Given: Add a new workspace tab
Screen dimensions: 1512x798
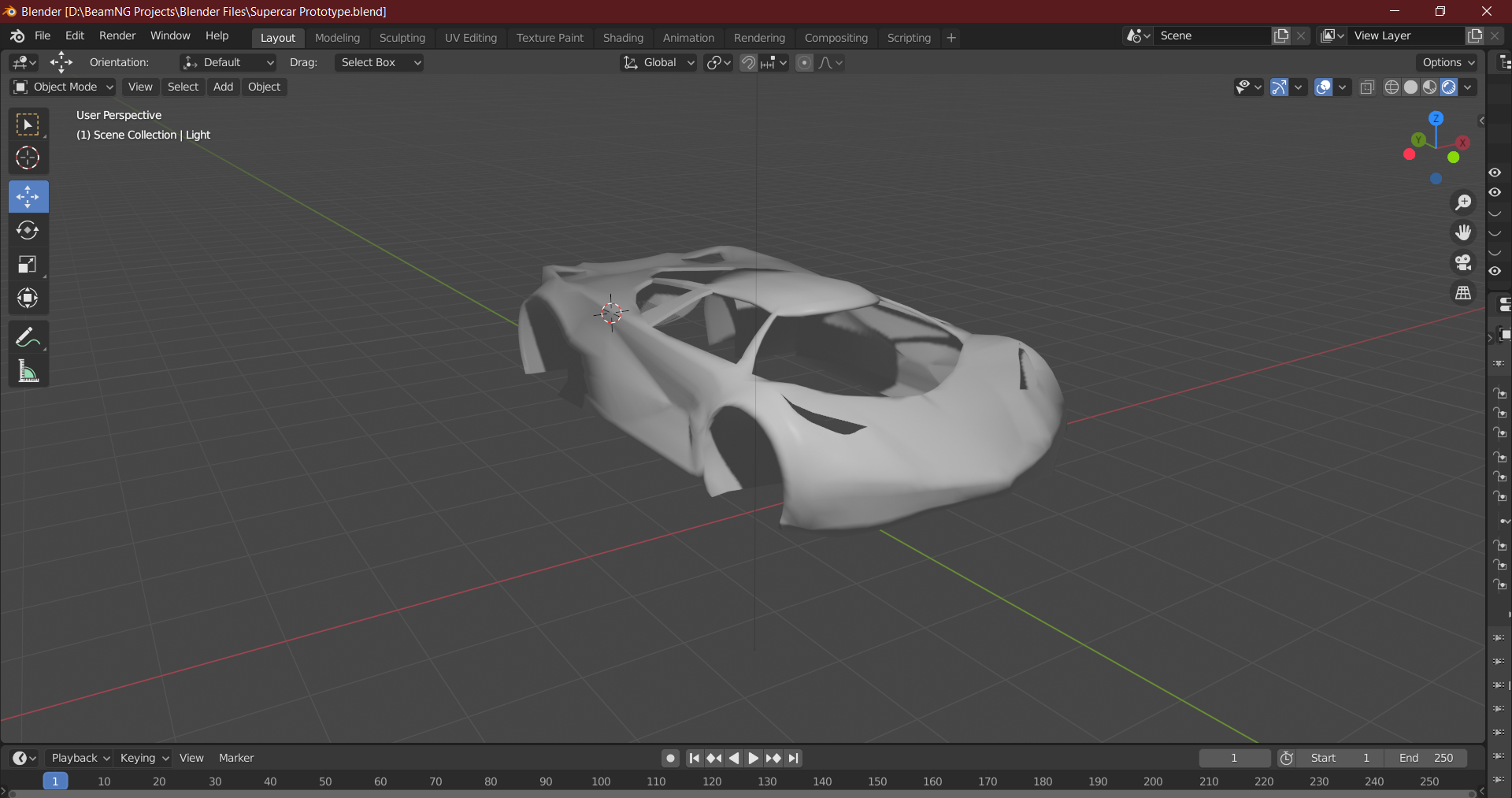Looking at the screenshot, I should [x=951, y=38].
